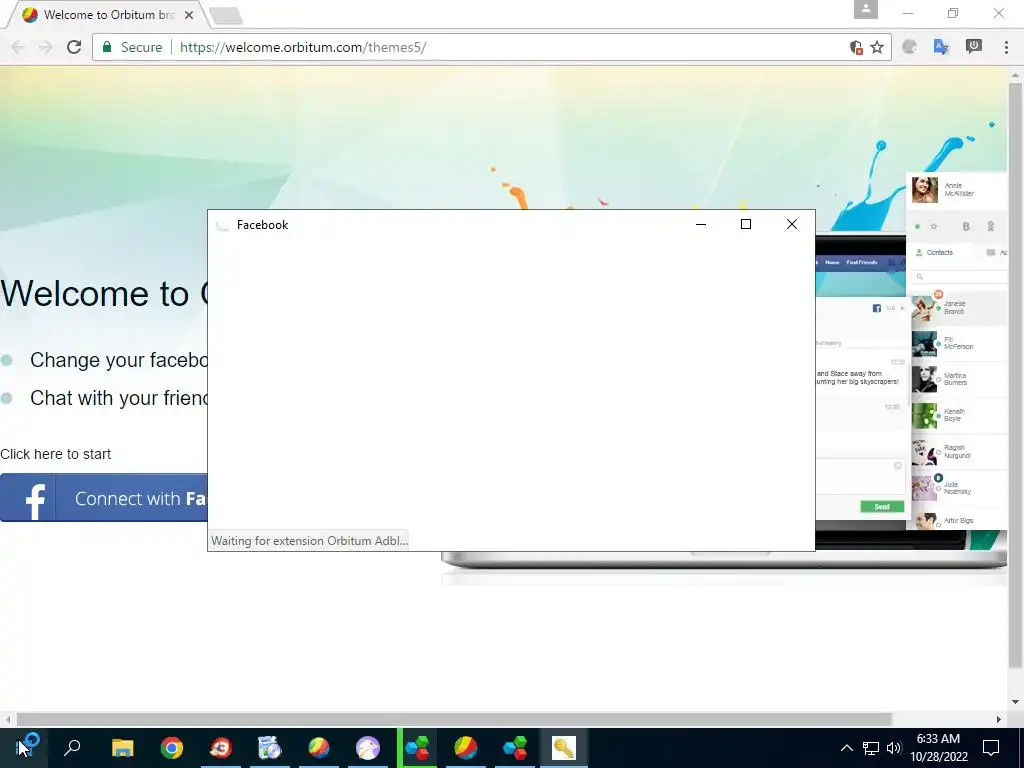Screen dimensions: 1024x768
Task: Open the clock showing 6:33 AM
Action: [x=938, y=748]
